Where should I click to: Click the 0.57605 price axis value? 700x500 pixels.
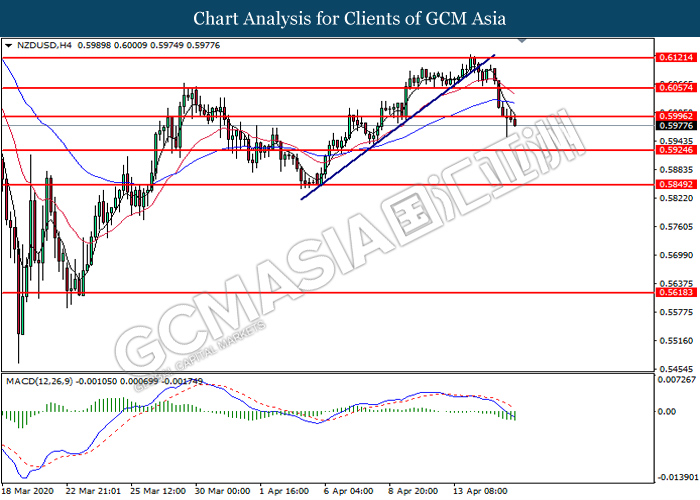click(x=676, y=227)
